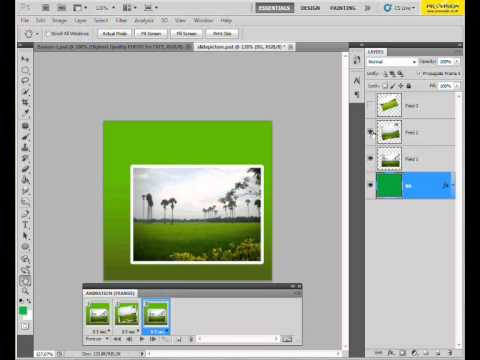Select the Brush tool

point(25,137)
